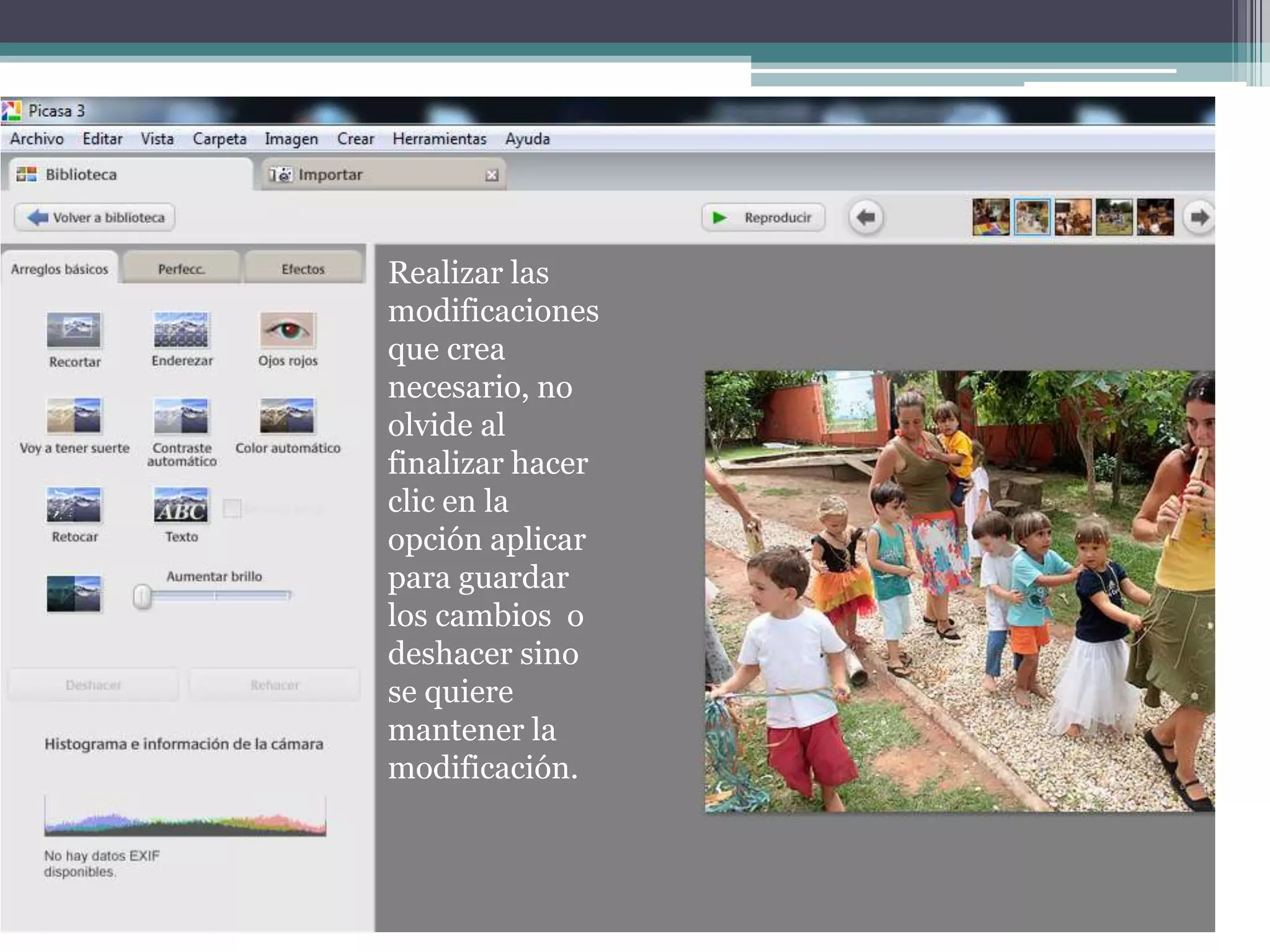Screen dimensions: 1270x952
Task: Open the Crear menu
Action: click(x=355, y=139)
